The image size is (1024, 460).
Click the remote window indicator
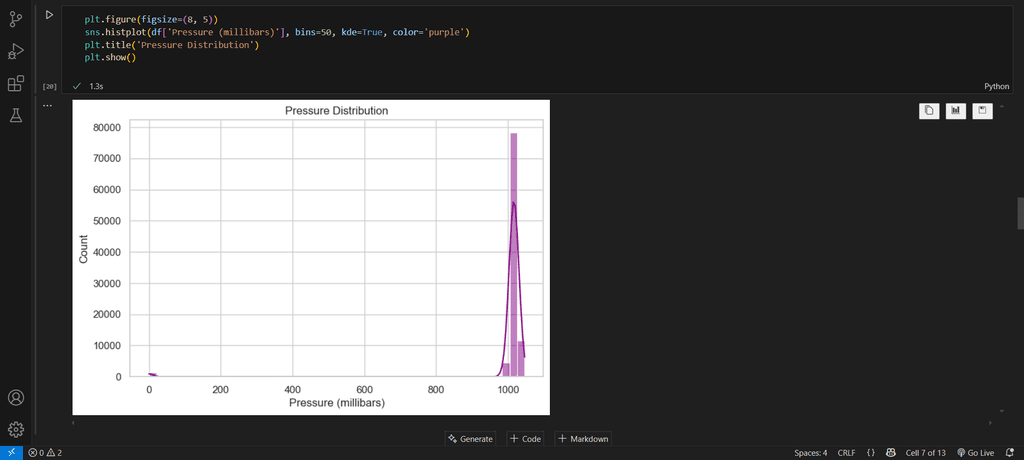click(x=11, y=453)
